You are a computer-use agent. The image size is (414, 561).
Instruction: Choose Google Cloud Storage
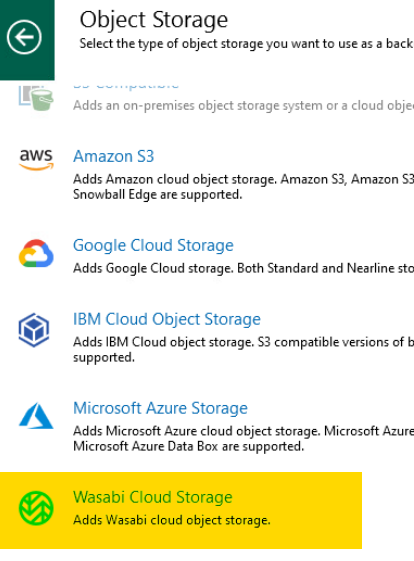pos(153,246)
